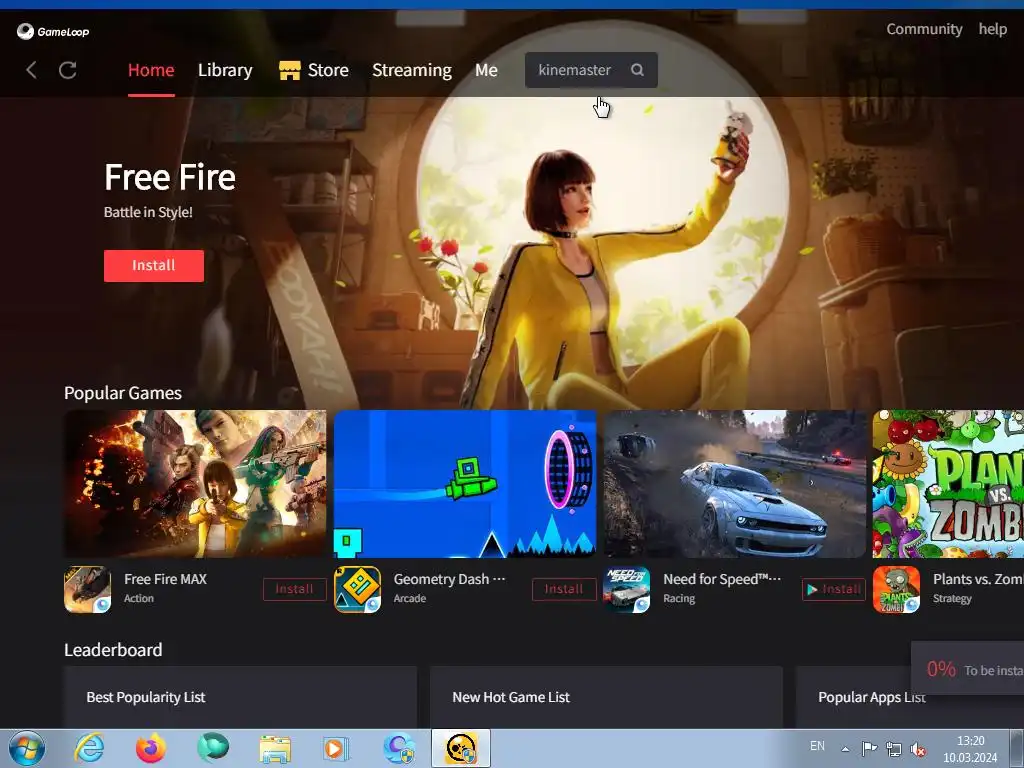The height and width of the screenshot is (768, 1024).
Task: Install Need for Speed
Action: [x=833, y=589]
